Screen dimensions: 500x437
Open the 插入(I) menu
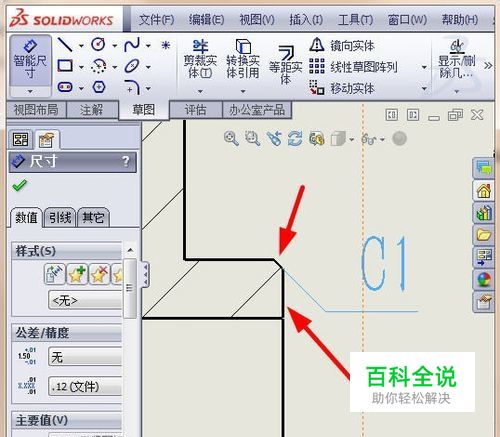[306, 20]
